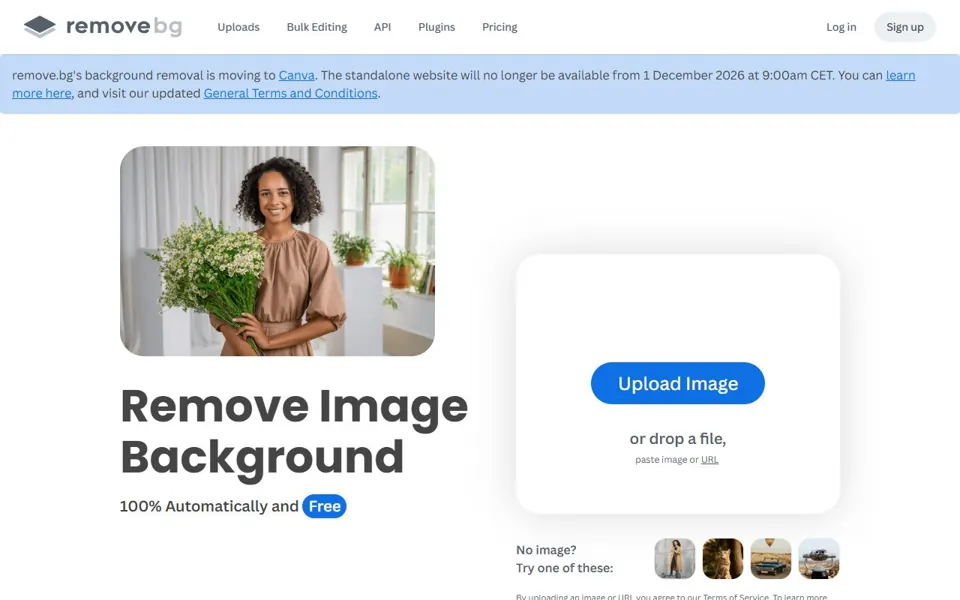The height and width of the screenshot is (600, 960).
Task: Follow the Canva link in banner
Action: tap(296, 75)
